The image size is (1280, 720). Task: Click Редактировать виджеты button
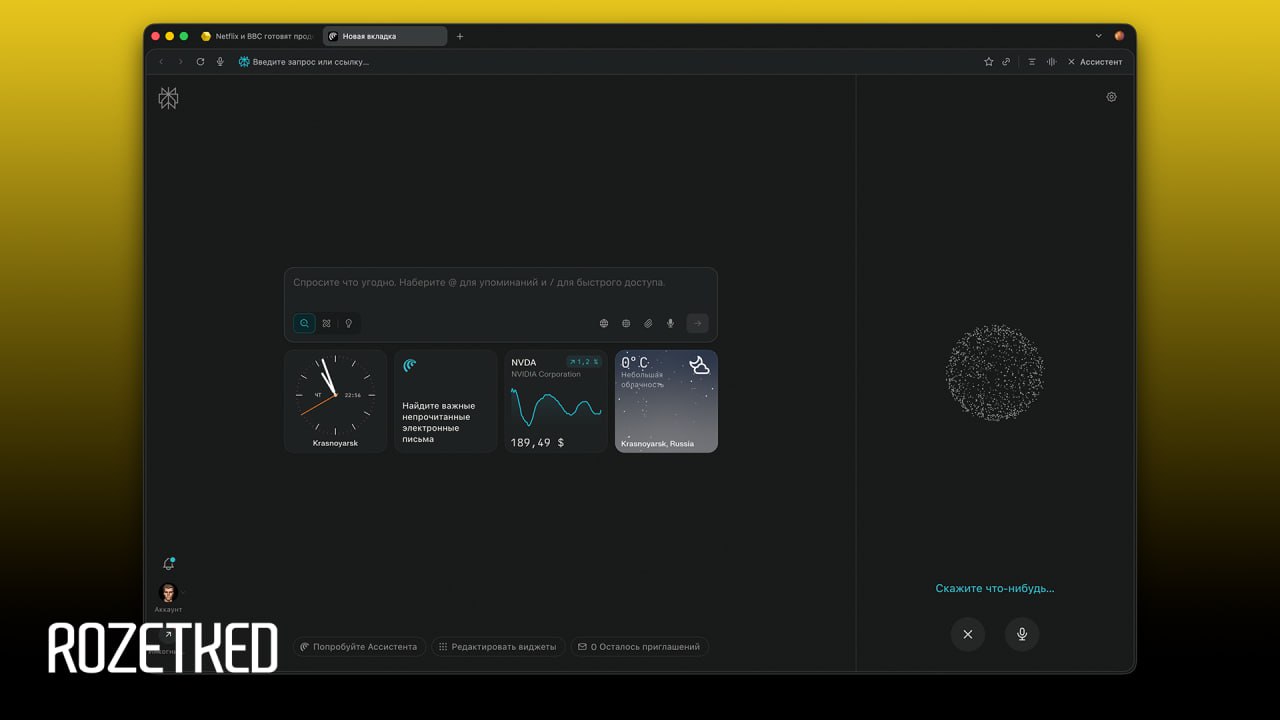pos(498,647)
